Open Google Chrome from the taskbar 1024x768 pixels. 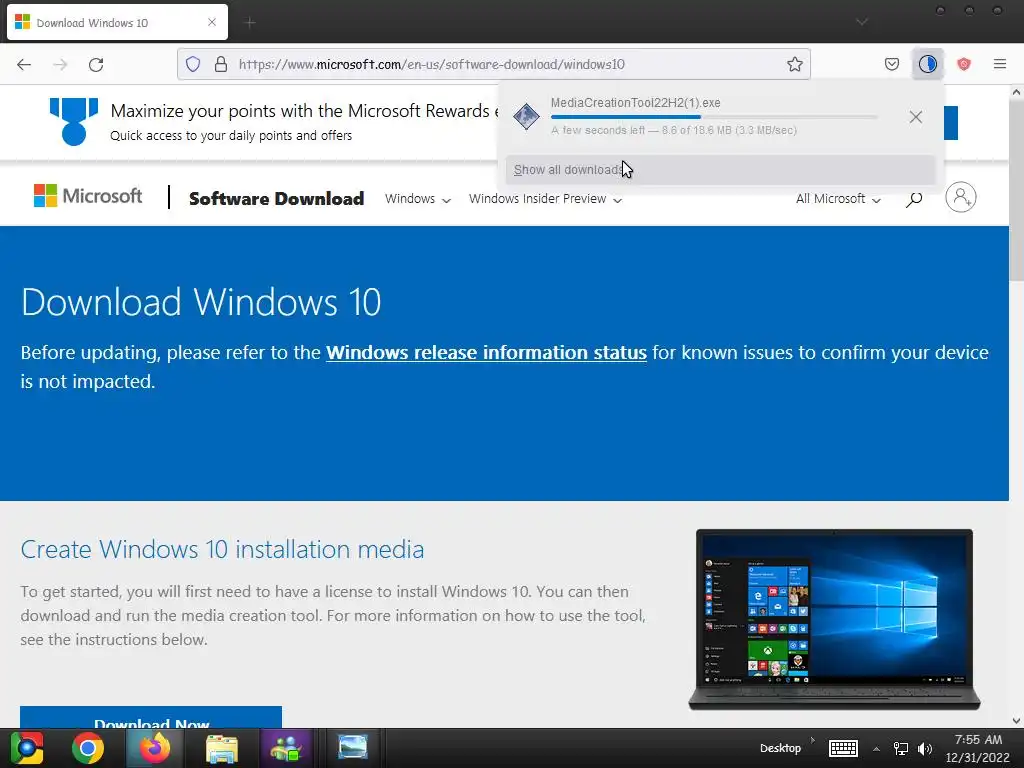(x=88, y=748)
